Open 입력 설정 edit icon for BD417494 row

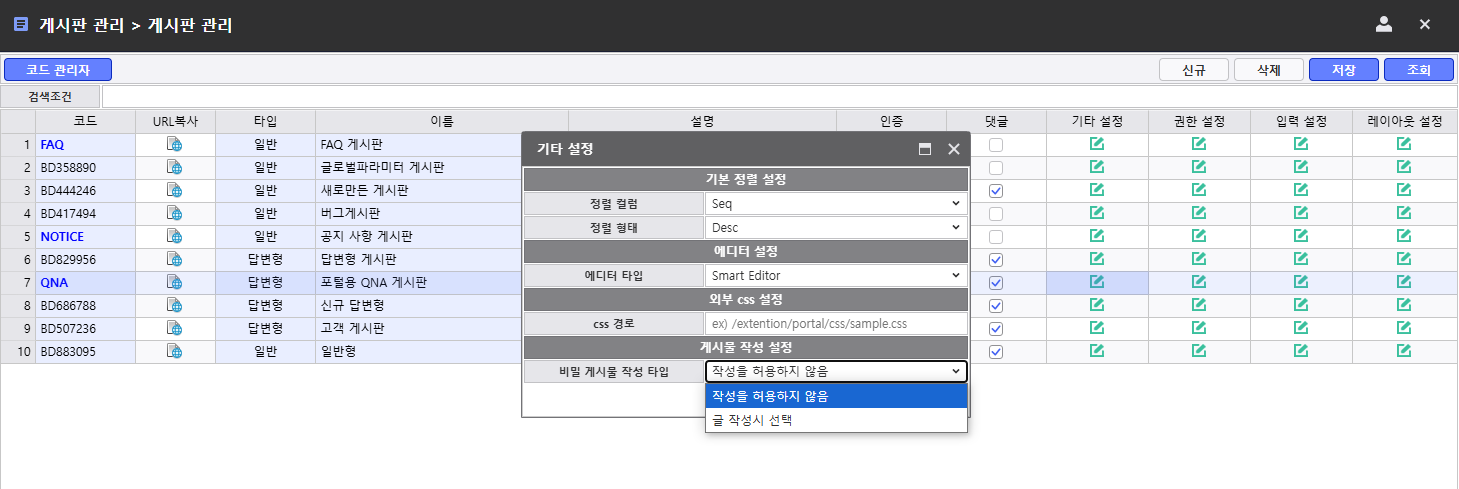pyautogui.click(x=1301, y=213)
